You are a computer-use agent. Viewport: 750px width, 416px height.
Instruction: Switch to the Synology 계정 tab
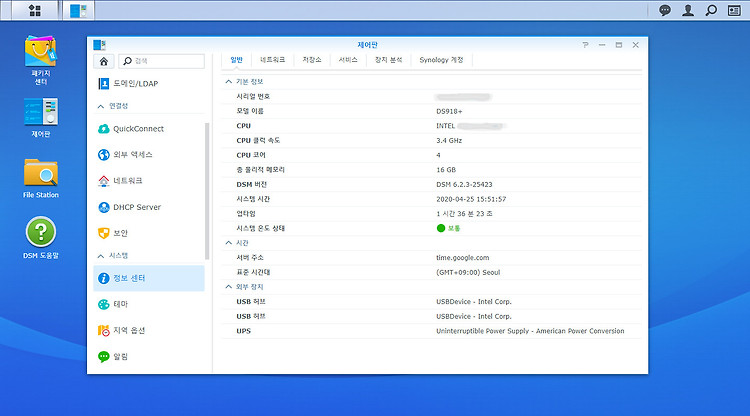point(441,60)
